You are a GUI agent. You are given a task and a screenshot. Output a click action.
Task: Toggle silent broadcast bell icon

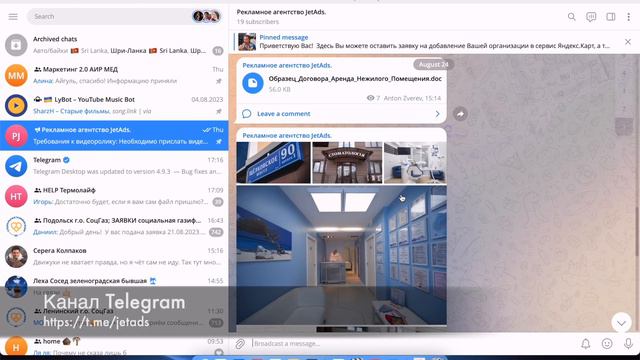tap(586, 344)
